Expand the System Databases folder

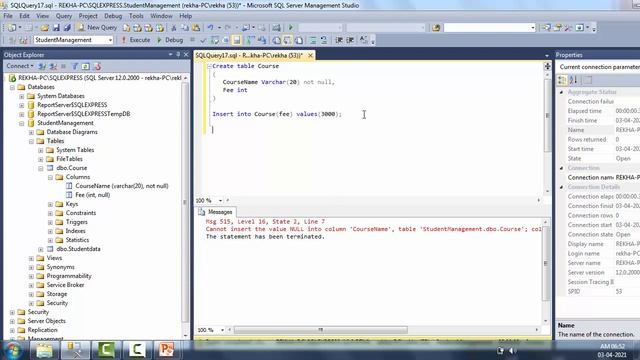click(22, 96)
